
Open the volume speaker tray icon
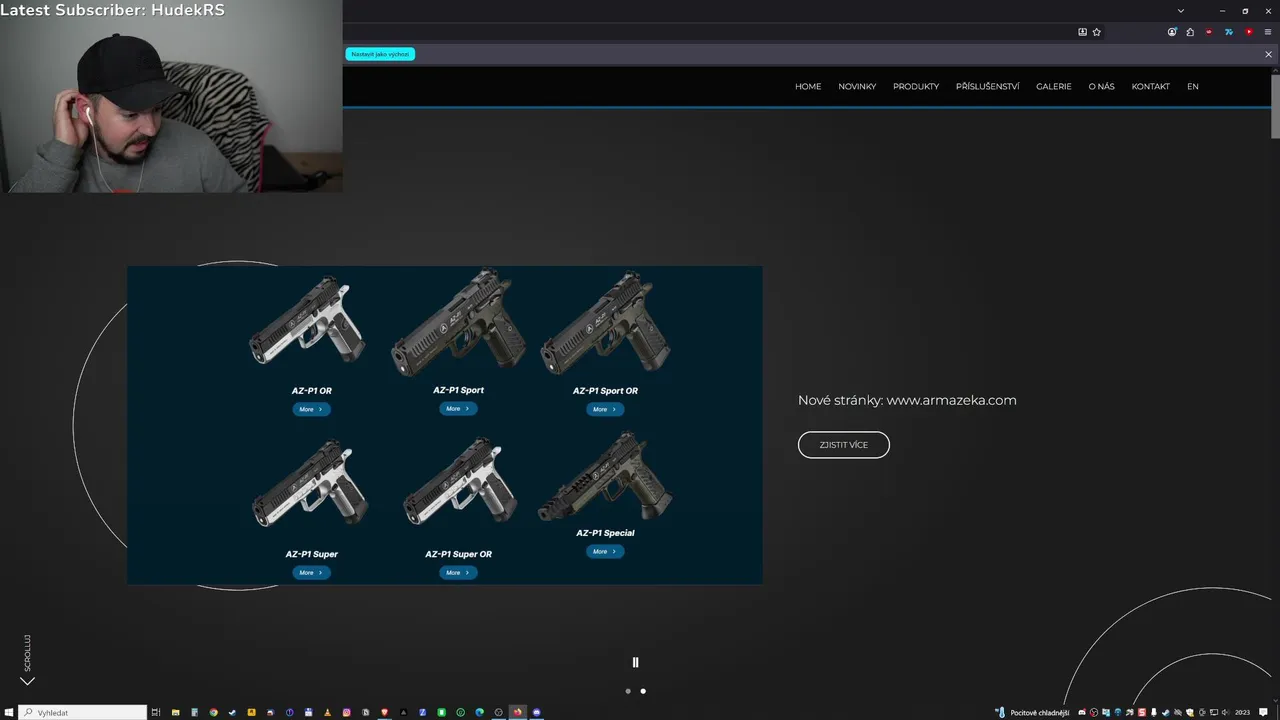pyautogui.click(x=1225, y=713)
